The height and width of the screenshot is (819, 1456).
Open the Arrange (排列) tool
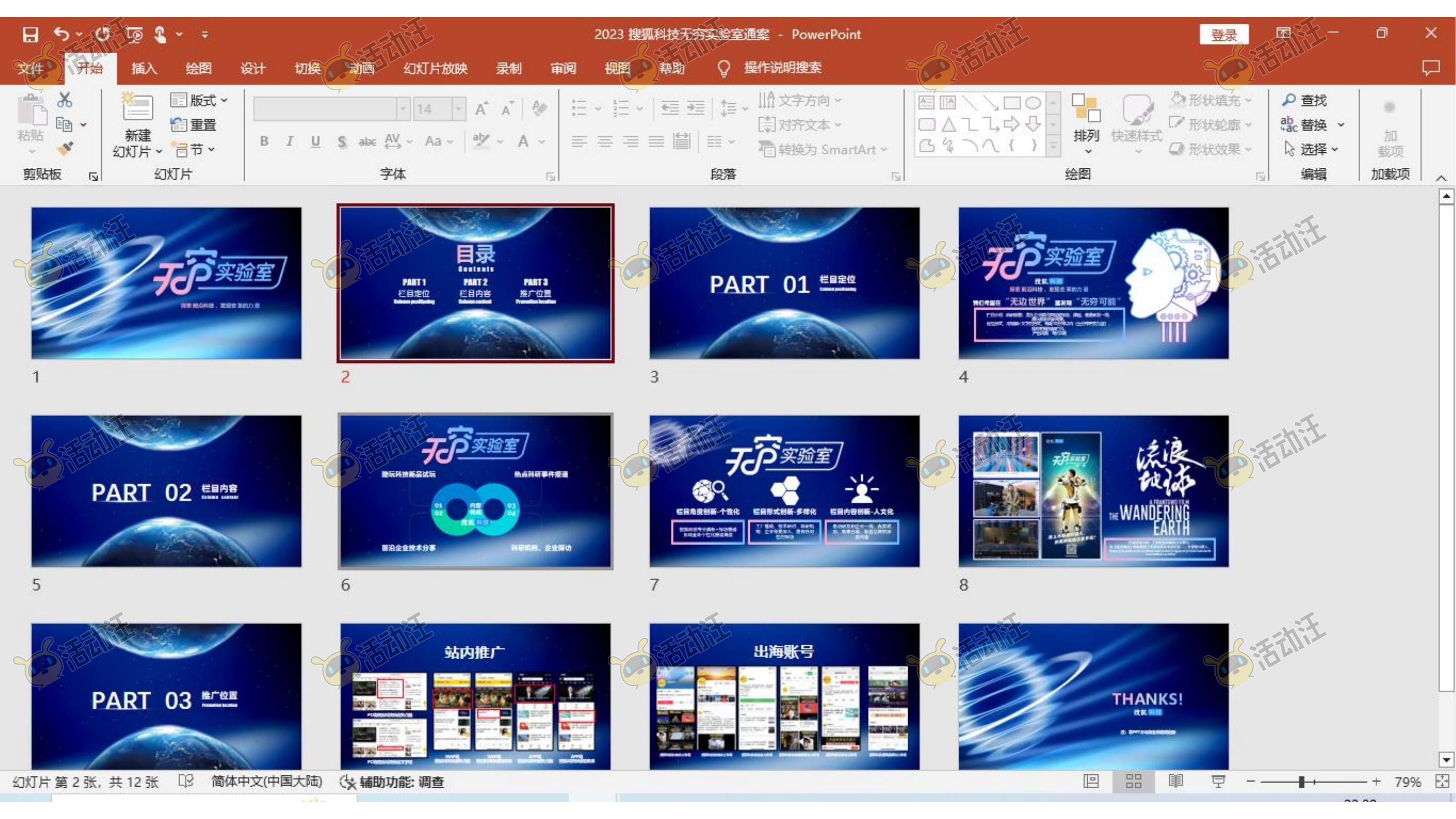coord(1086,125)
